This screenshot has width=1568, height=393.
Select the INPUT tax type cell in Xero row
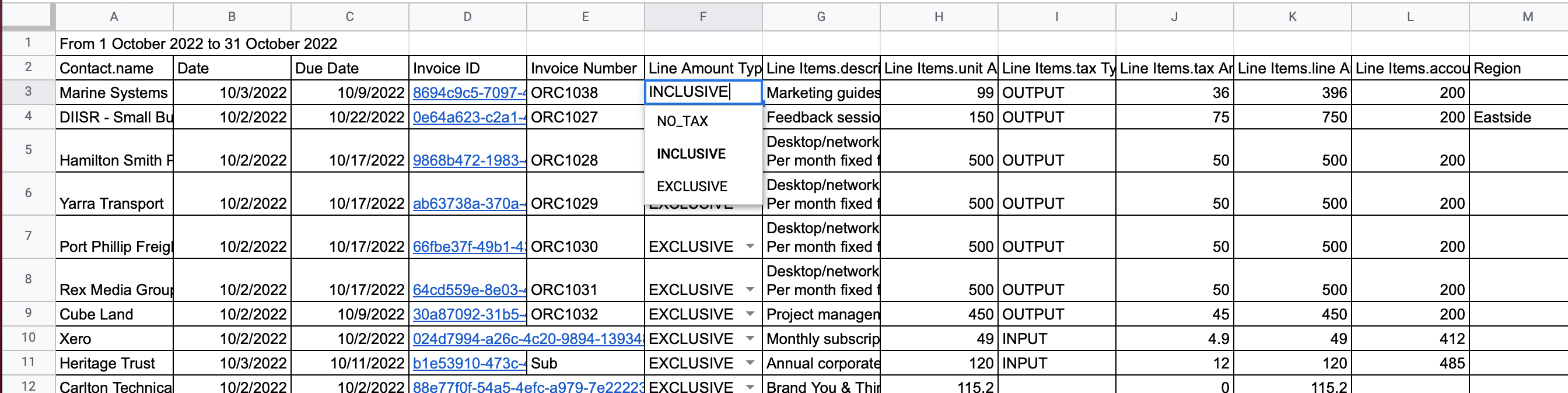pyautogui.click(x=1056, y=338)
